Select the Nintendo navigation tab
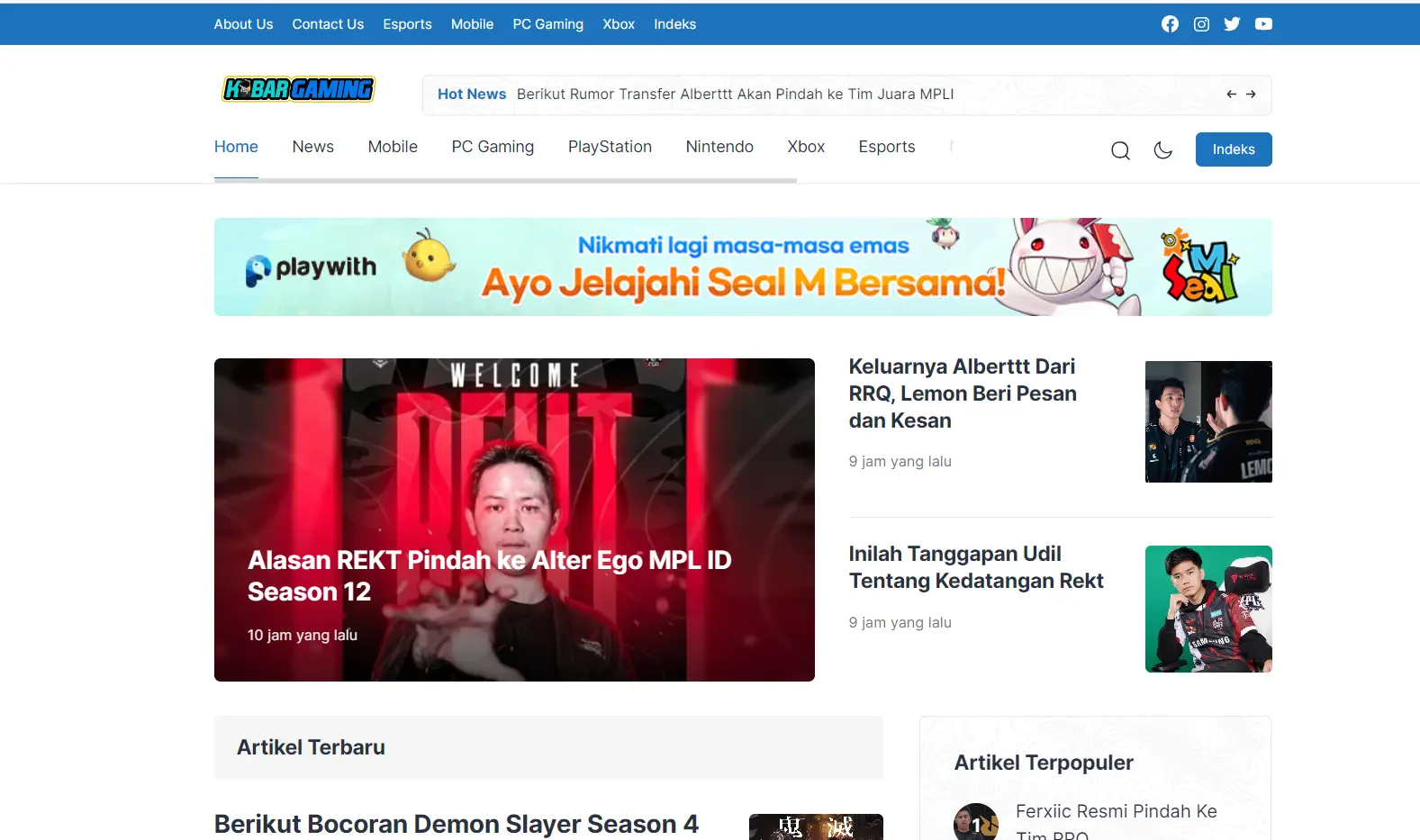Viewport: 1420px width, 840px height. click(719, 147)
